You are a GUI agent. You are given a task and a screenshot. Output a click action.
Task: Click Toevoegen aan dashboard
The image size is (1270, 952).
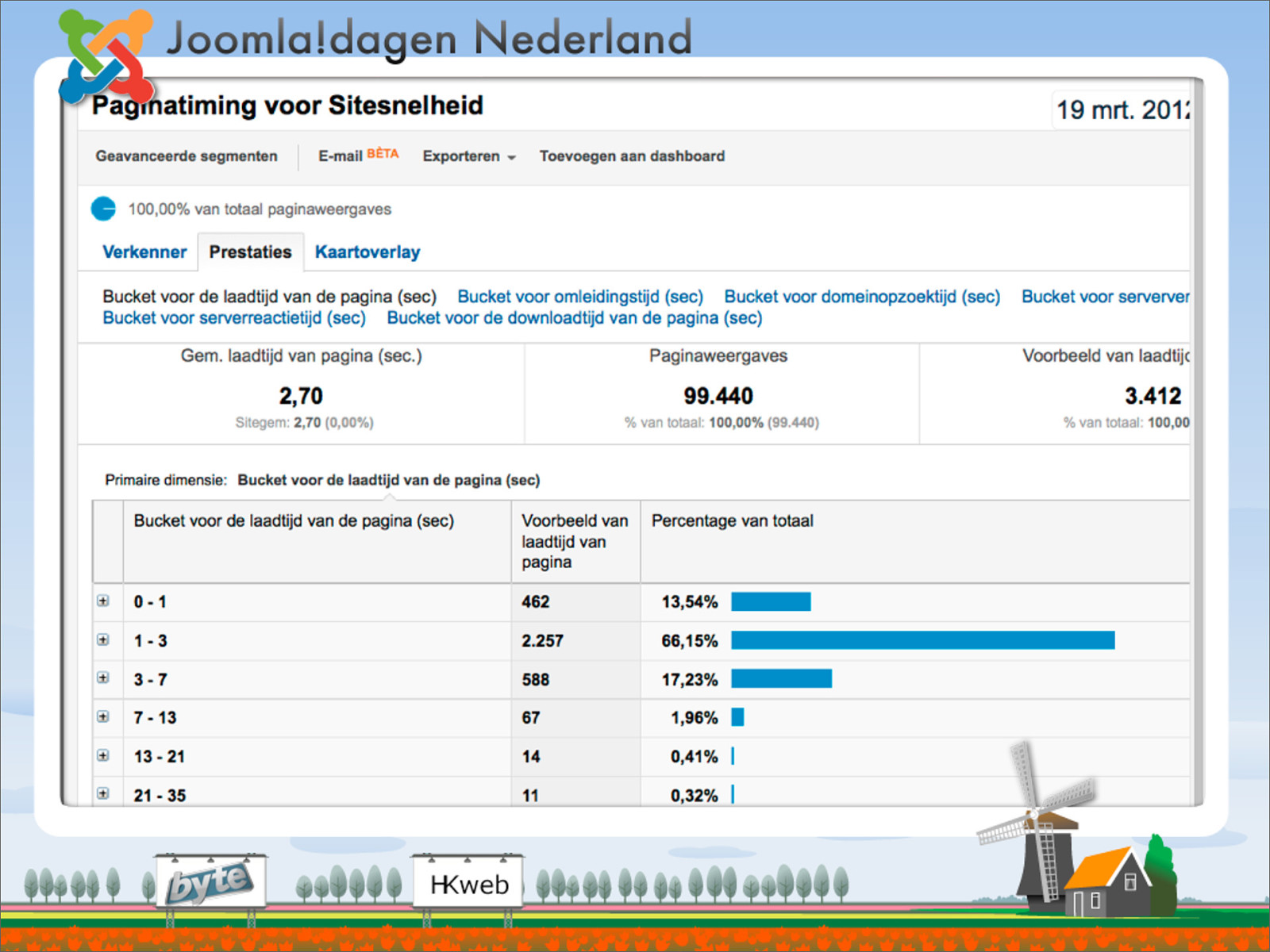click(632, 156)
